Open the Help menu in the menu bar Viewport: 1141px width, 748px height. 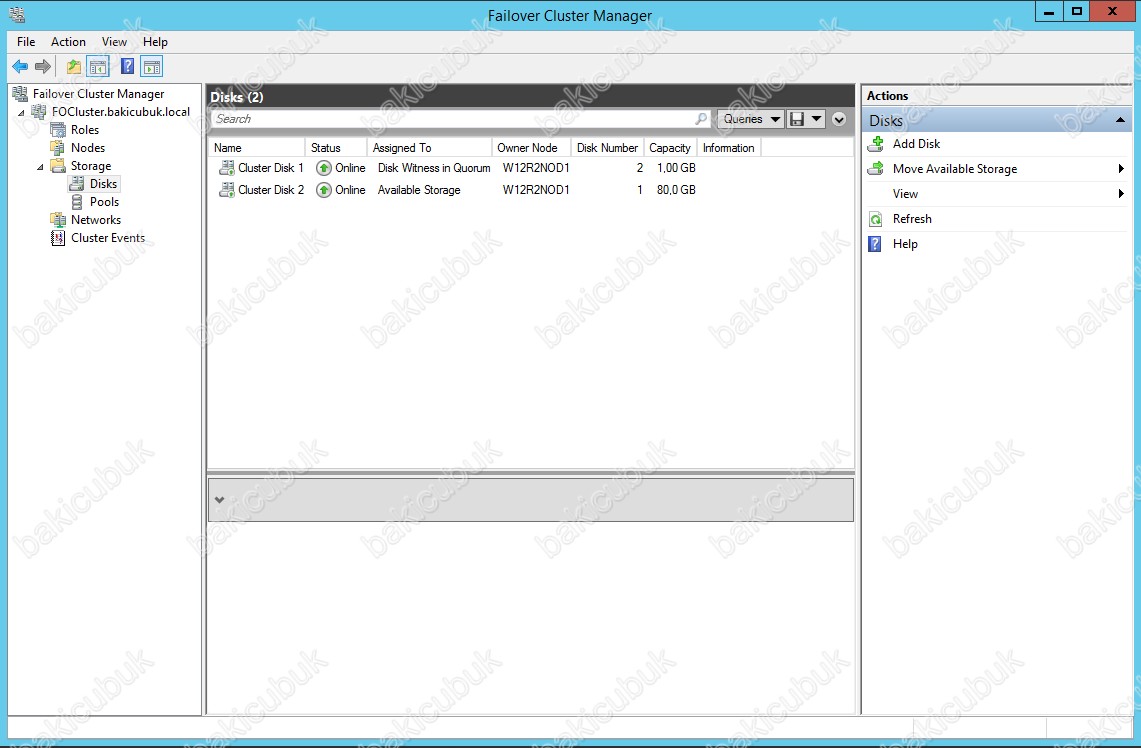(x=155, y=41)
